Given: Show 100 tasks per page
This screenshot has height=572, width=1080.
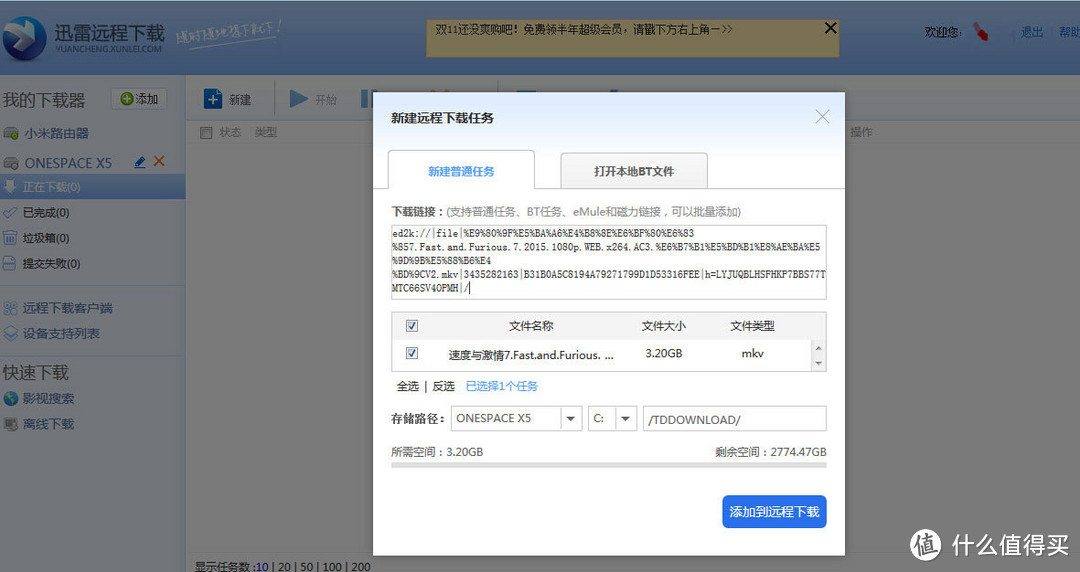Looking at the screenshot, I should 332,566.
